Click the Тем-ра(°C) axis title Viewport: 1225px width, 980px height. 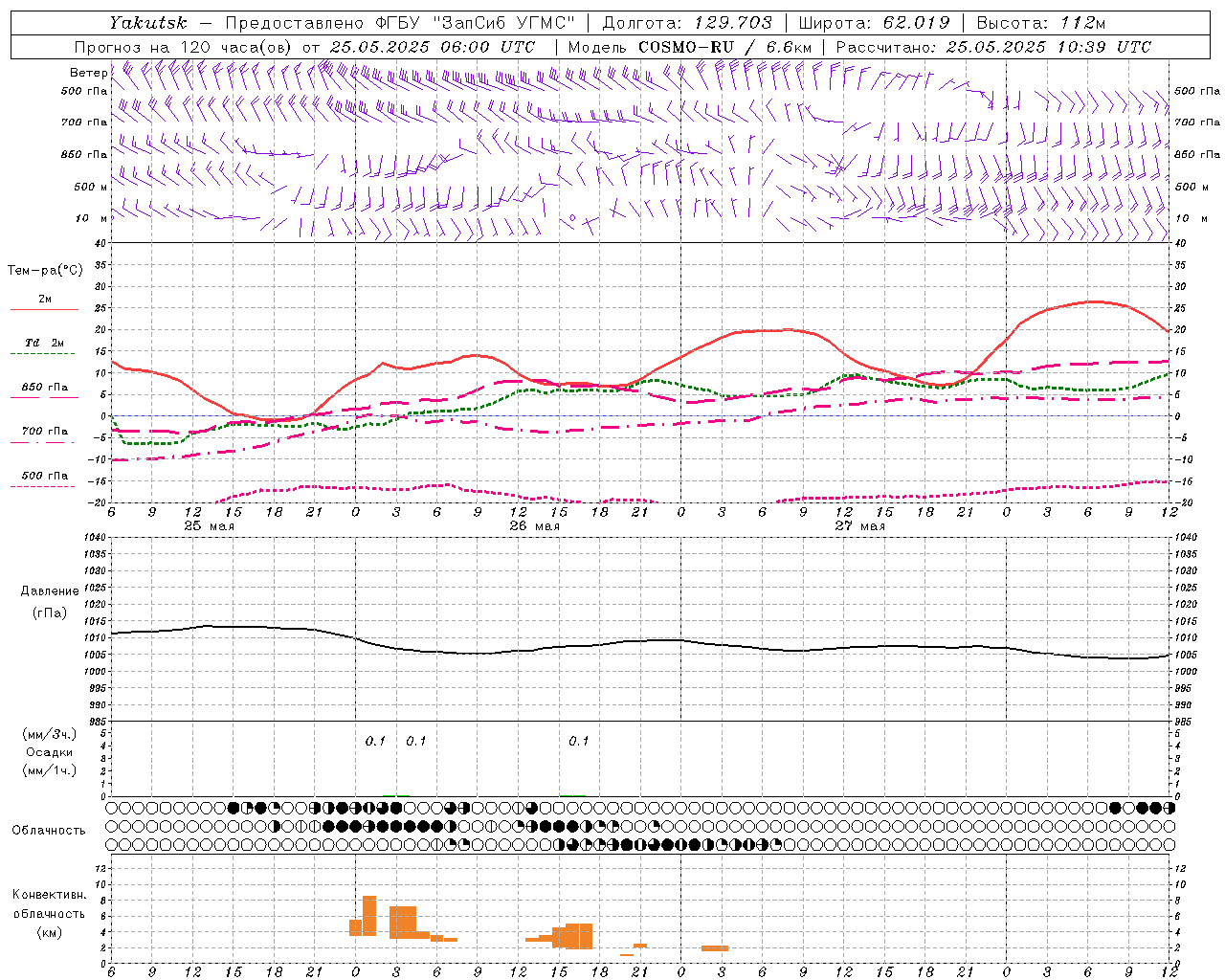point(45,271)
